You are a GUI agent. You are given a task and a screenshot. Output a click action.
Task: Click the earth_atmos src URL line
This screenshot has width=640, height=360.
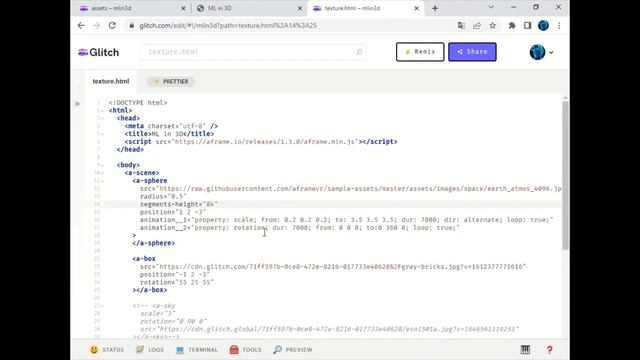tap(351, 189)
